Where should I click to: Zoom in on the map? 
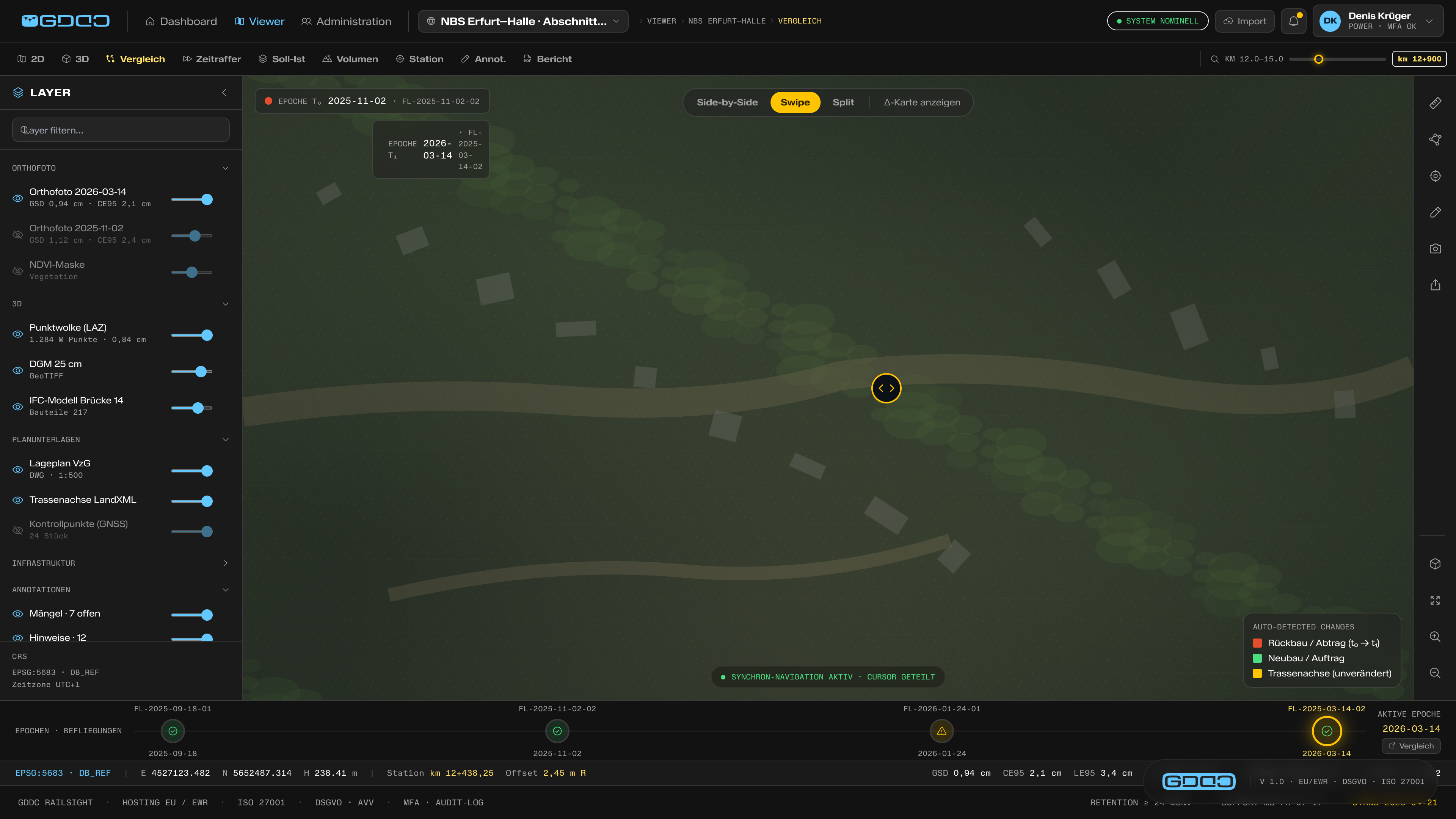point(1435,637)
